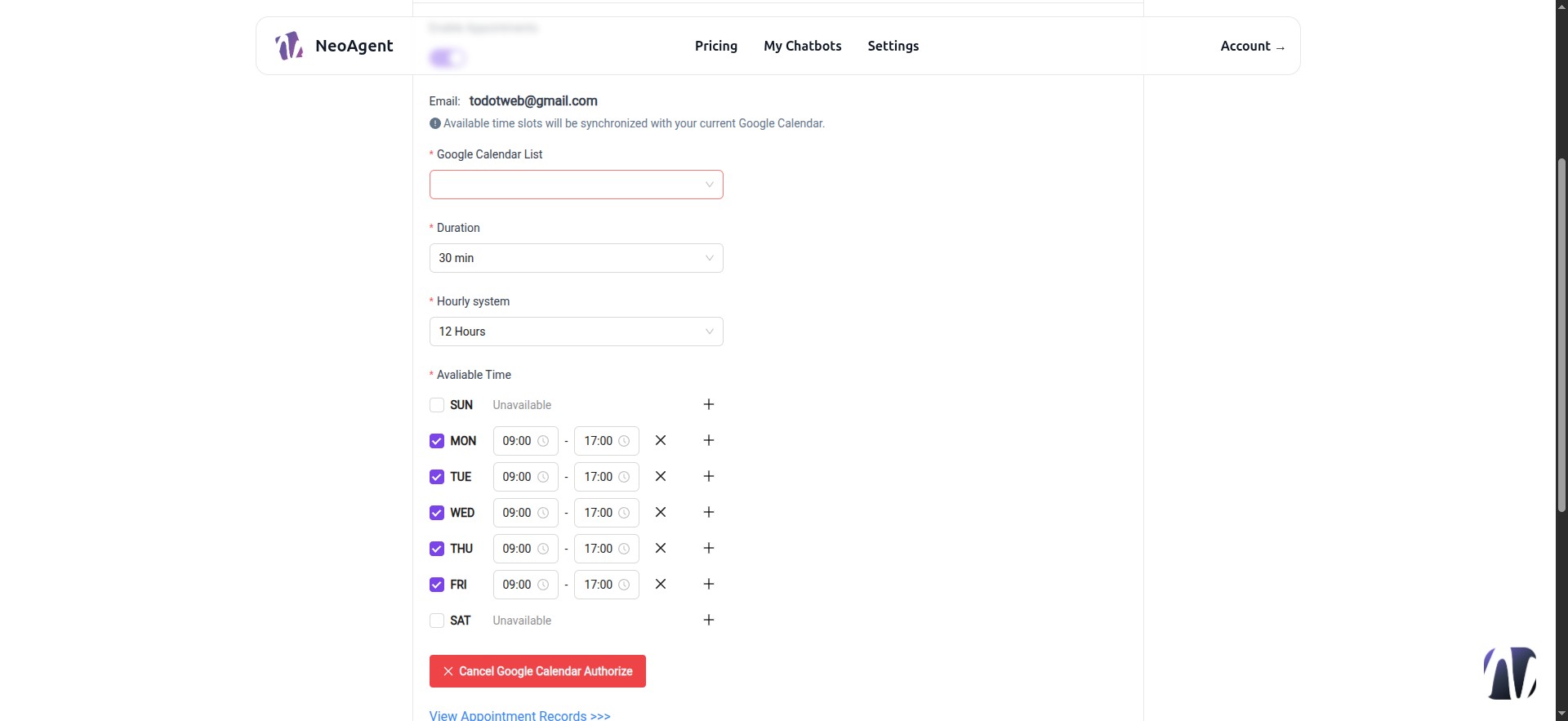Remove the THU time range
1568x721 pixels.
661,548
